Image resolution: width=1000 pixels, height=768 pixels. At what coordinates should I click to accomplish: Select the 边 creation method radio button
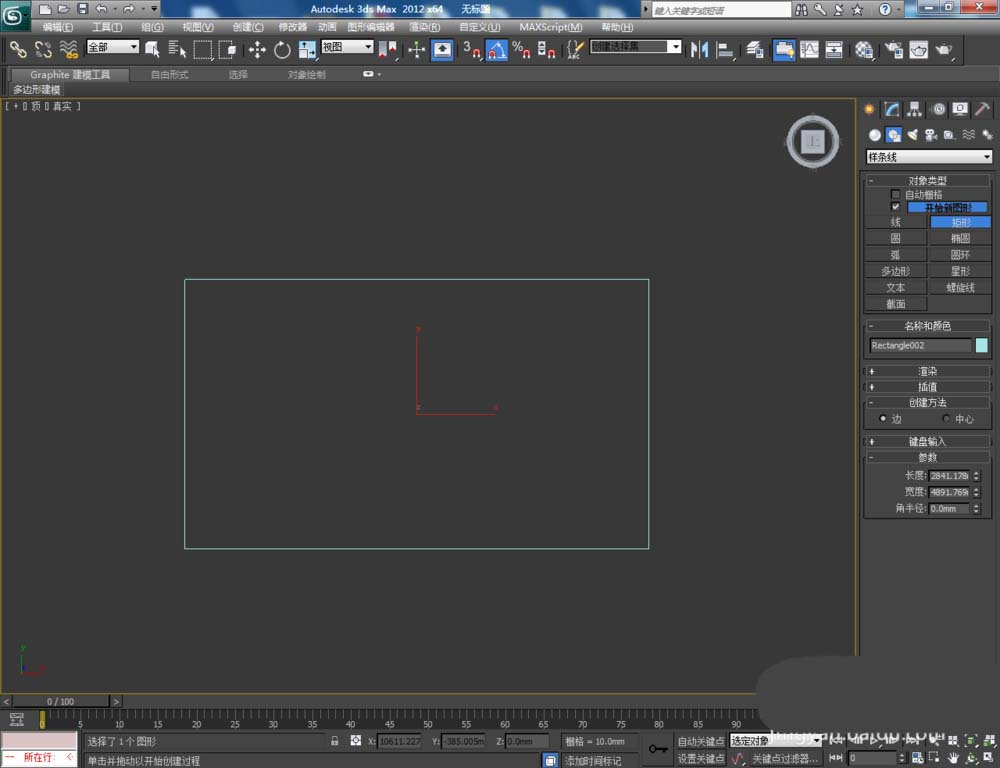pos(883,418)
